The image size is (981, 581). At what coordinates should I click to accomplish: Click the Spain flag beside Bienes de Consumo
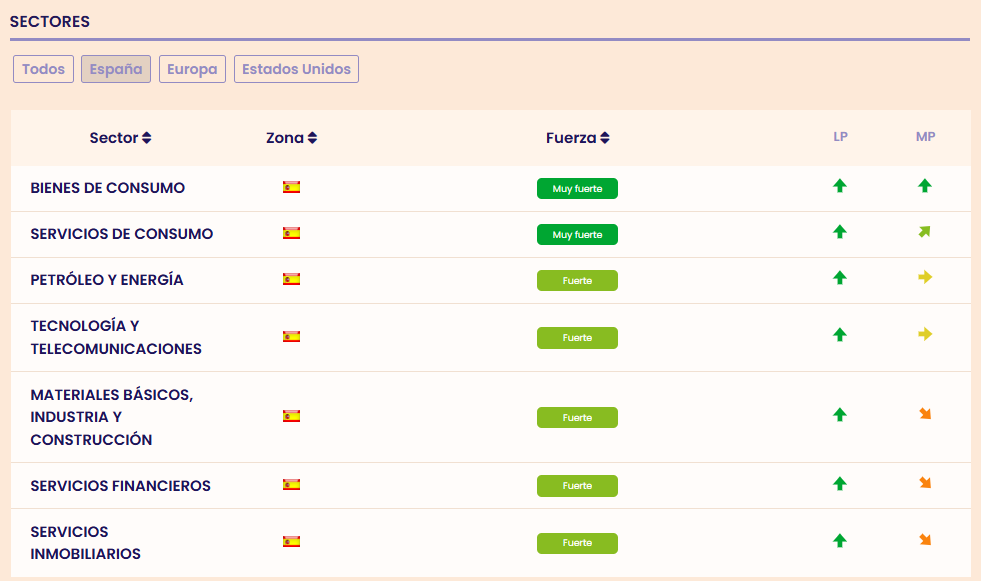(x=291, y=187)
